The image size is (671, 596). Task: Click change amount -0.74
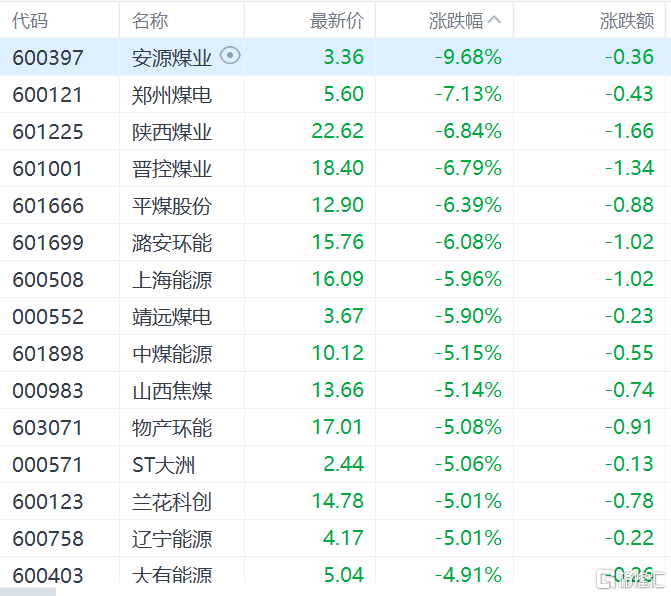point(629,390)
